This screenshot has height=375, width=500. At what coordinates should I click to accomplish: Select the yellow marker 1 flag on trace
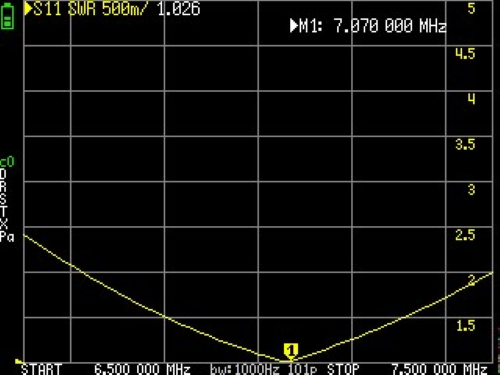(x=291, y=352)
